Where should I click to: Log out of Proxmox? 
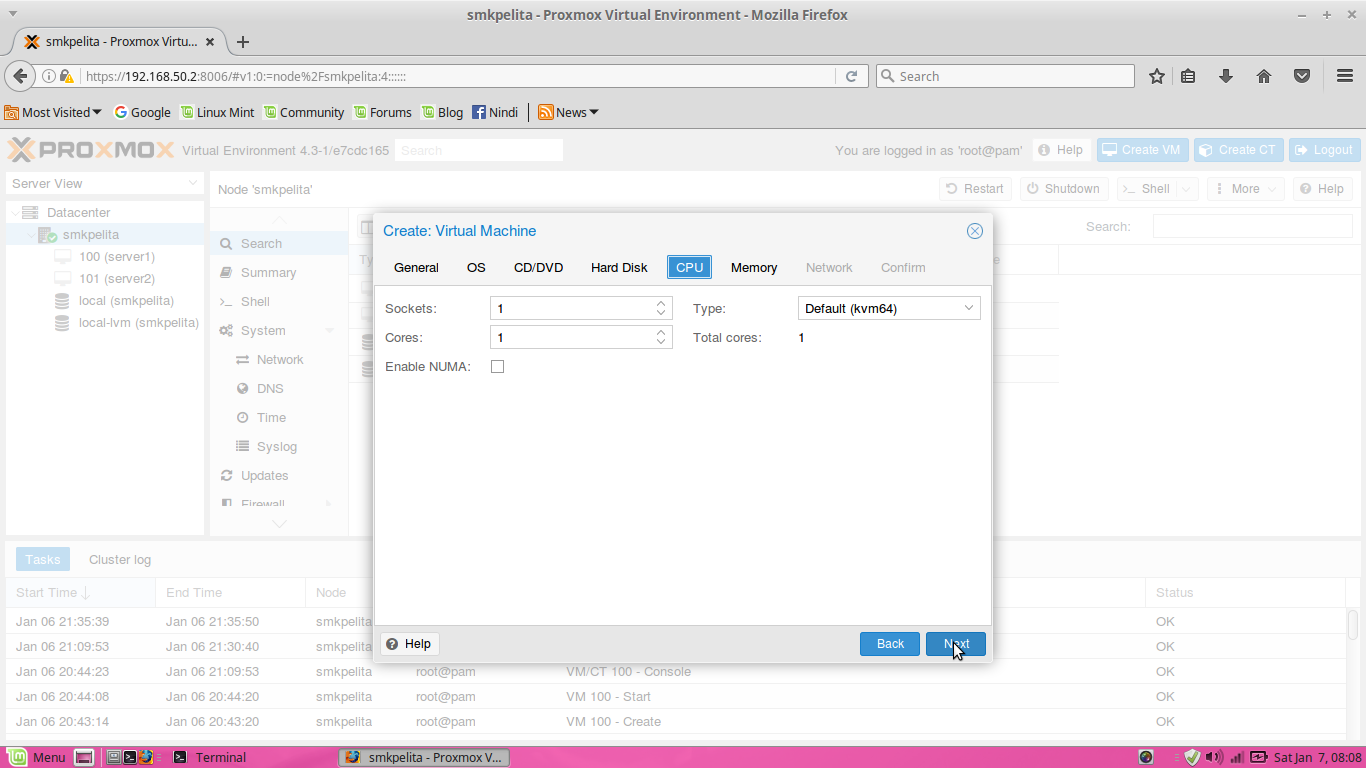1324,150
